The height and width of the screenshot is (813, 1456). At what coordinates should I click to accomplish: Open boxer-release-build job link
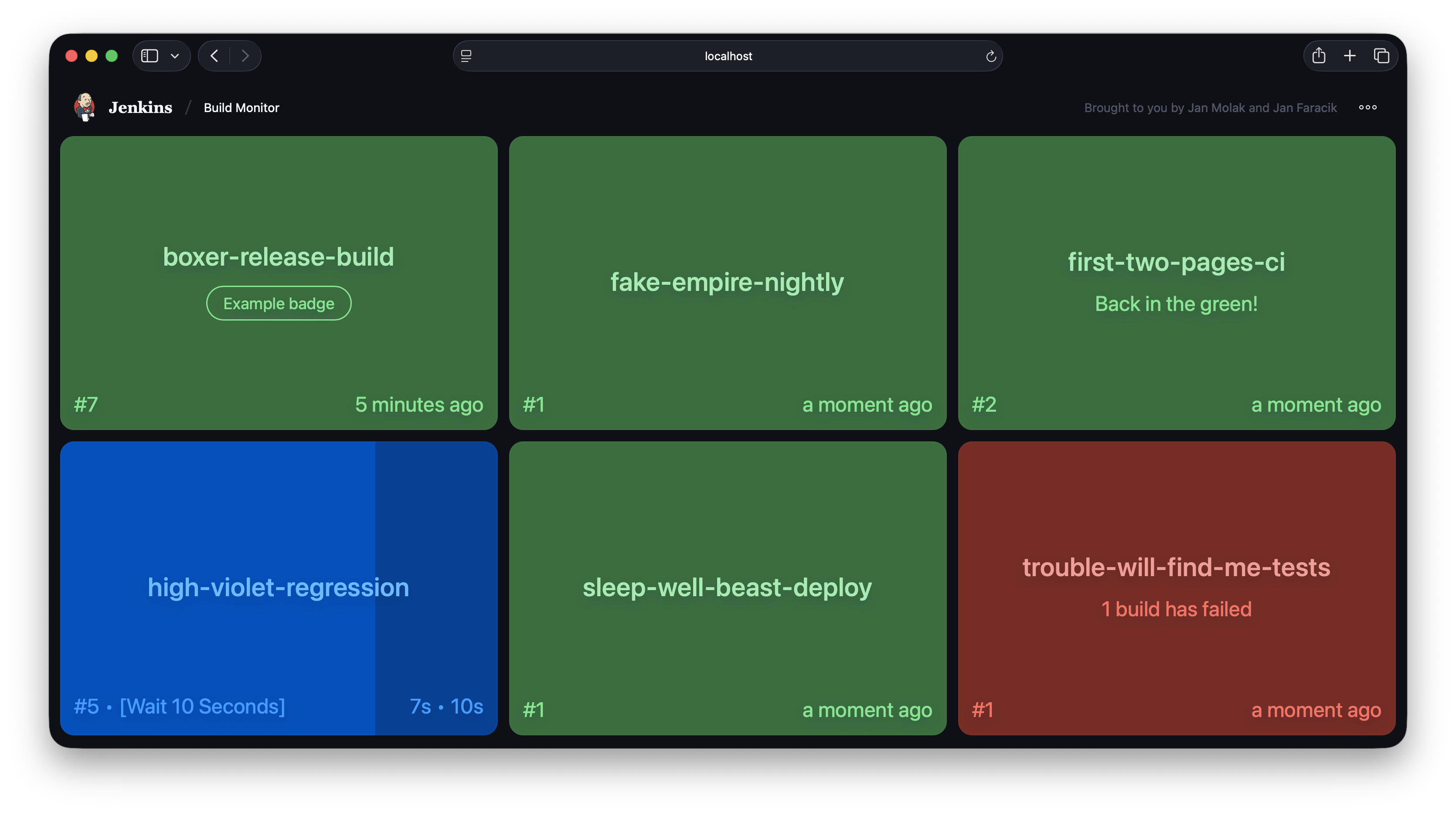[x=278, y=256]
